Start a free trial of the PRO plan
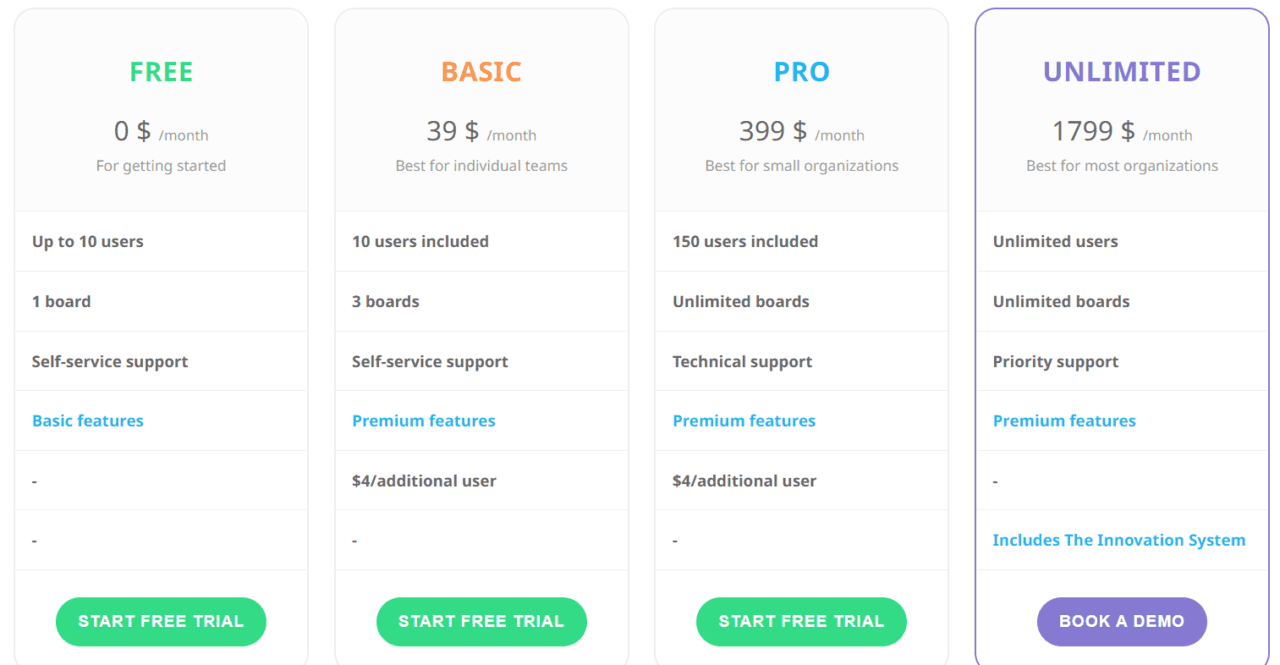The width and height of the screenshot is (1280, 665). pyautogui.click(x=801, y=621)
